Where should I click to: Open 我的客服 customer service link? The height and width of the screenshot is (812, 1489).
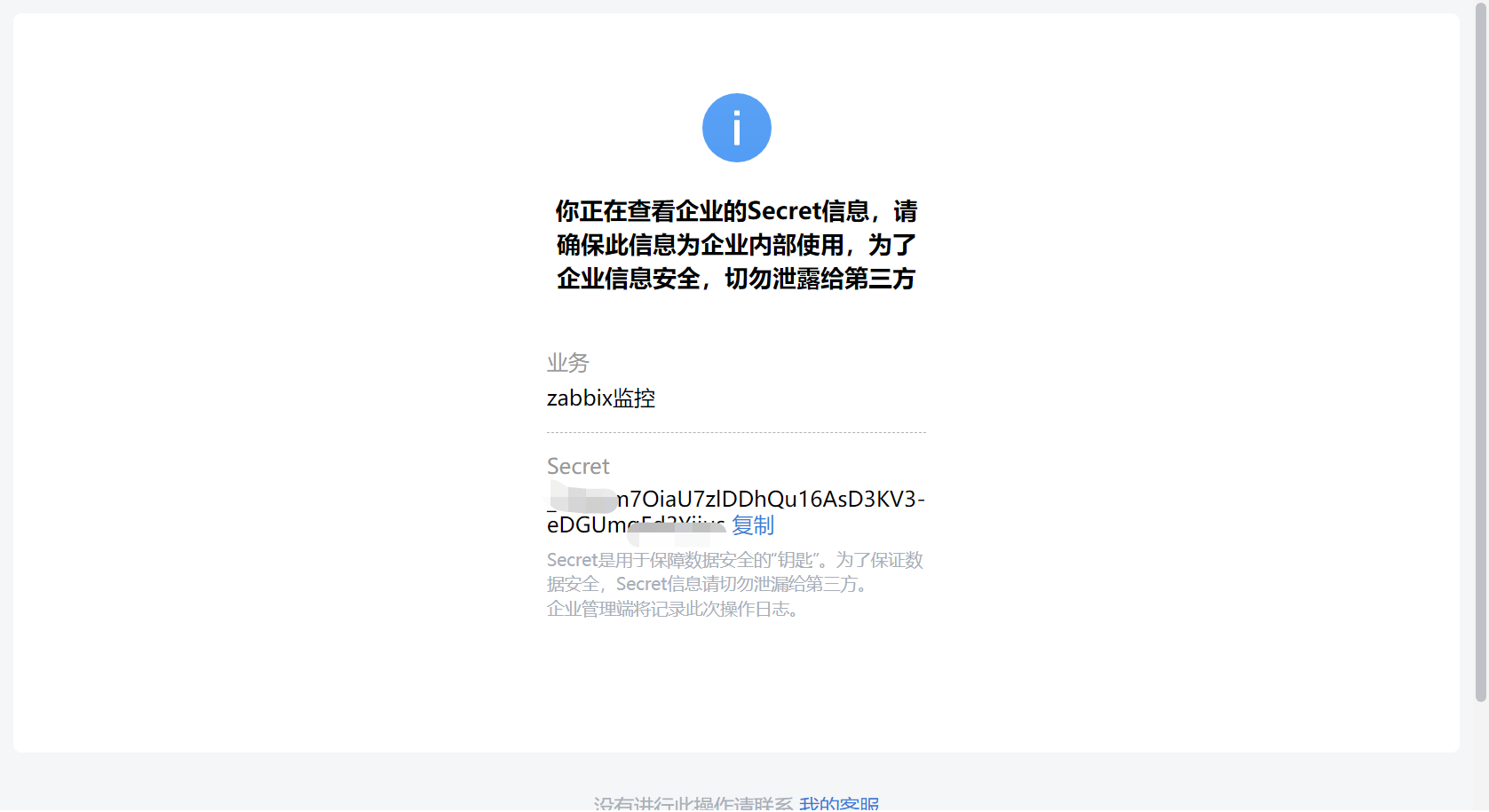click(x=838, y=803)
